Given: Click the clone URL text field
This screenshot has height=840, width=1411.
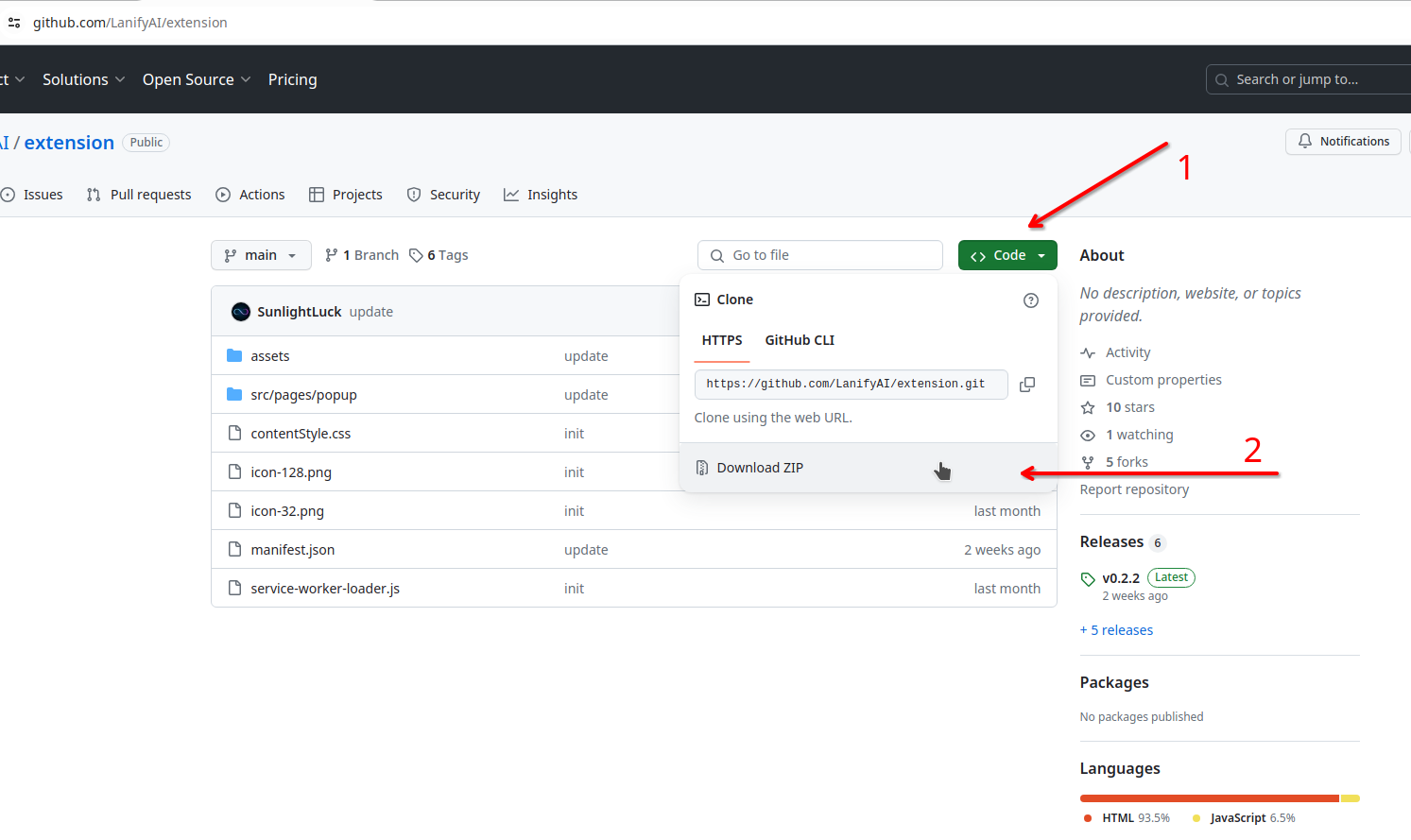Looking at the screenshot, I should point(852,385).
